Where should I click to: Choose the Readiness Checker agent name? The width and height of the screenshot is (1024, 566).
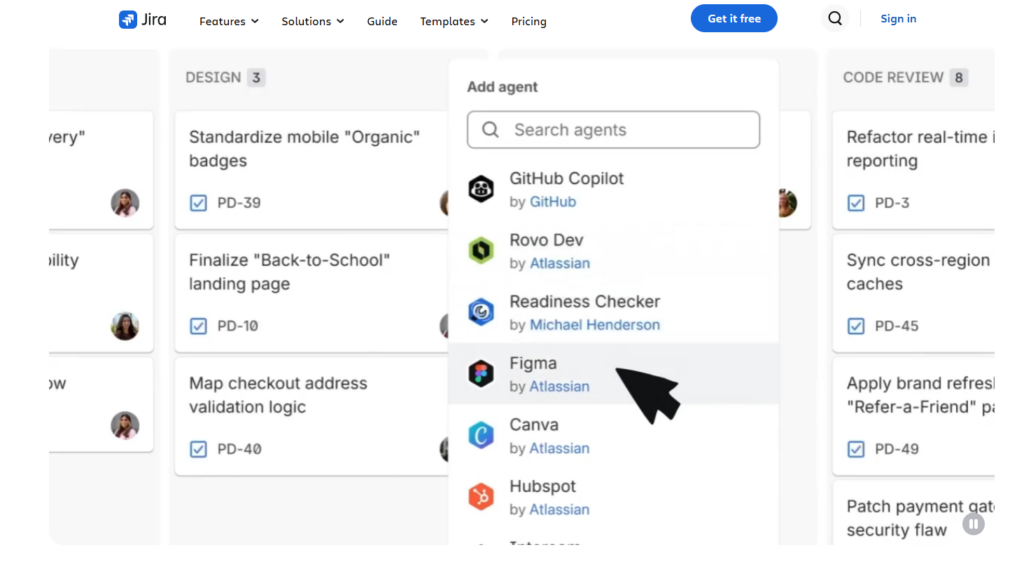(584, 302)
